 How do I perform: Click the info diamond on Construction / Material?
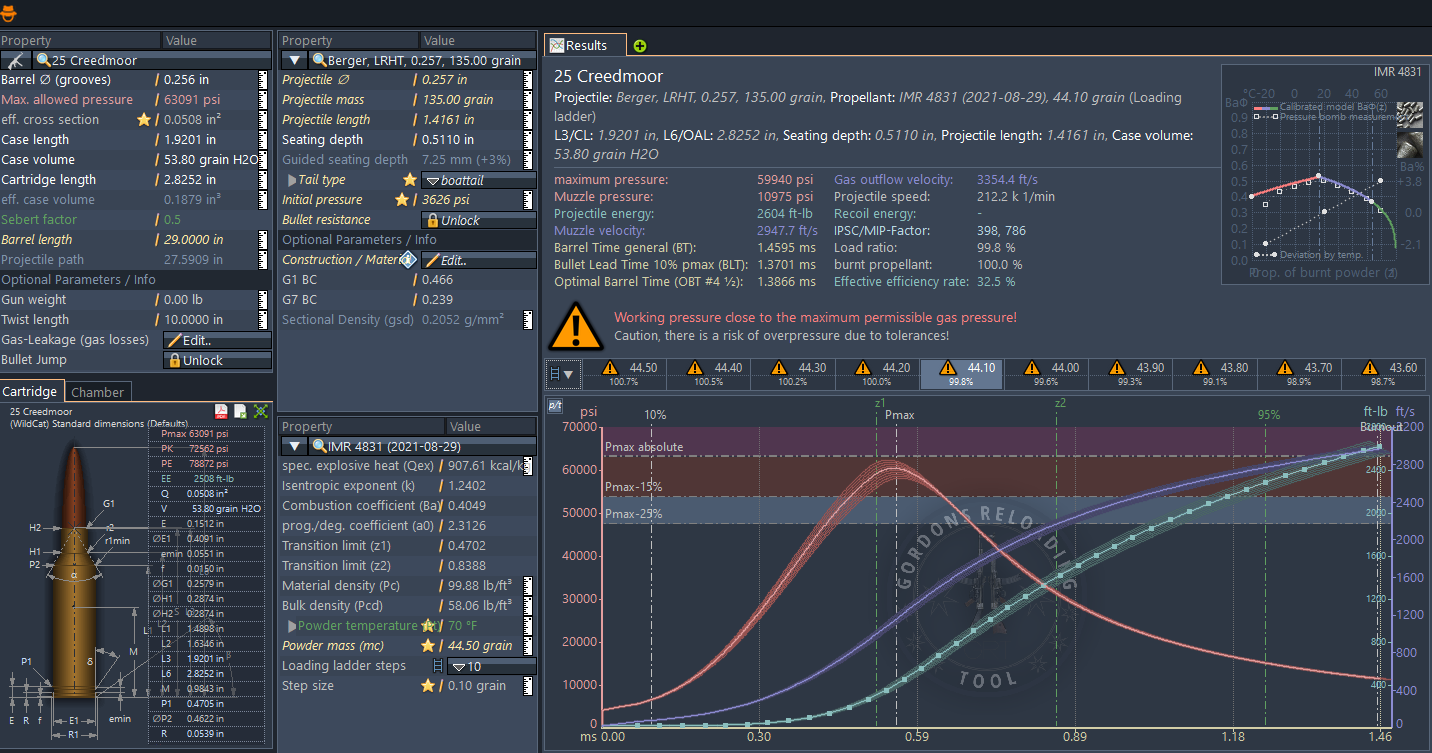pyautogui.click(x=408, y=260)
